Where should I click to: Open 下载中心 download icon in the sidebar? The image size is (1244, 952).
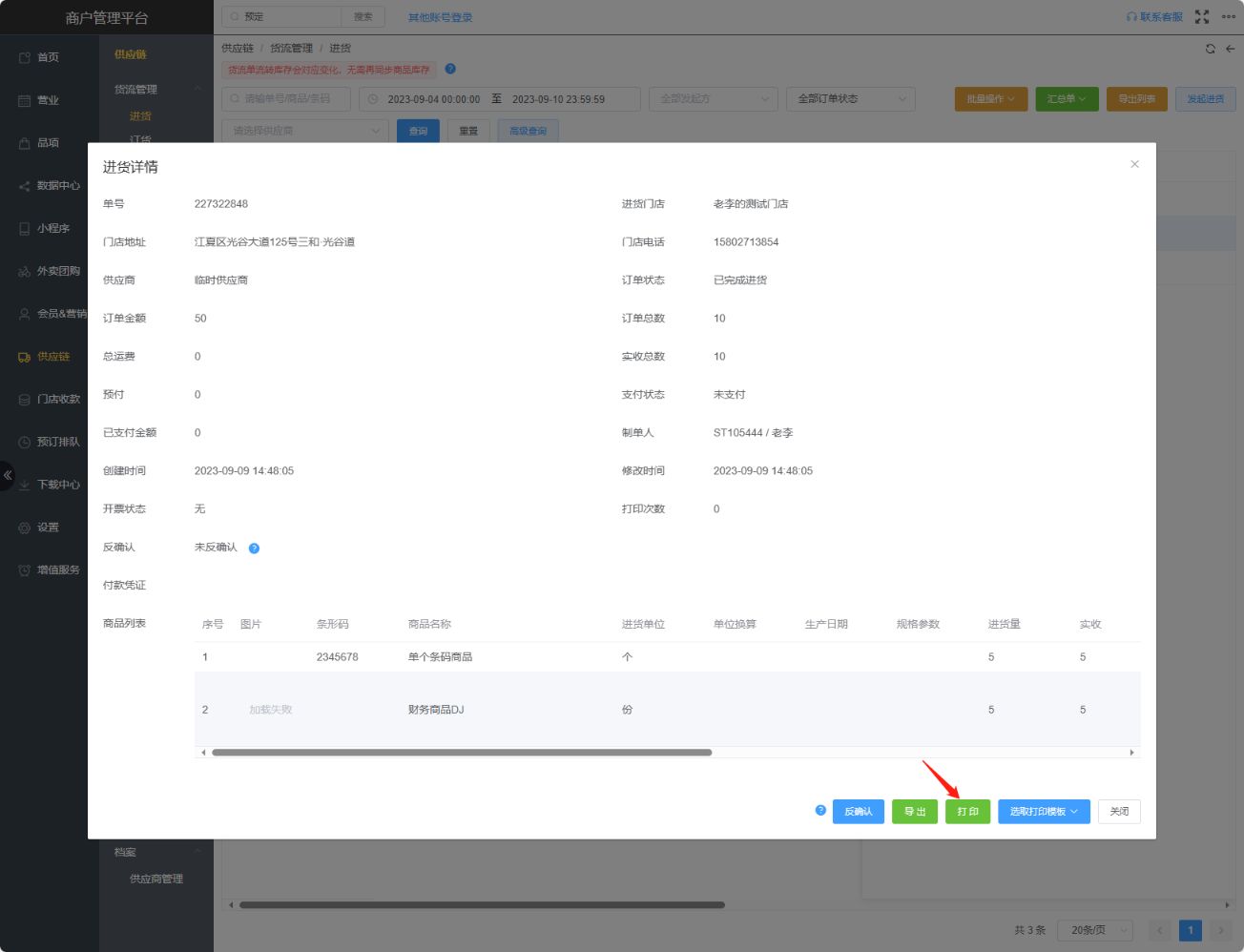pos(25,485)
